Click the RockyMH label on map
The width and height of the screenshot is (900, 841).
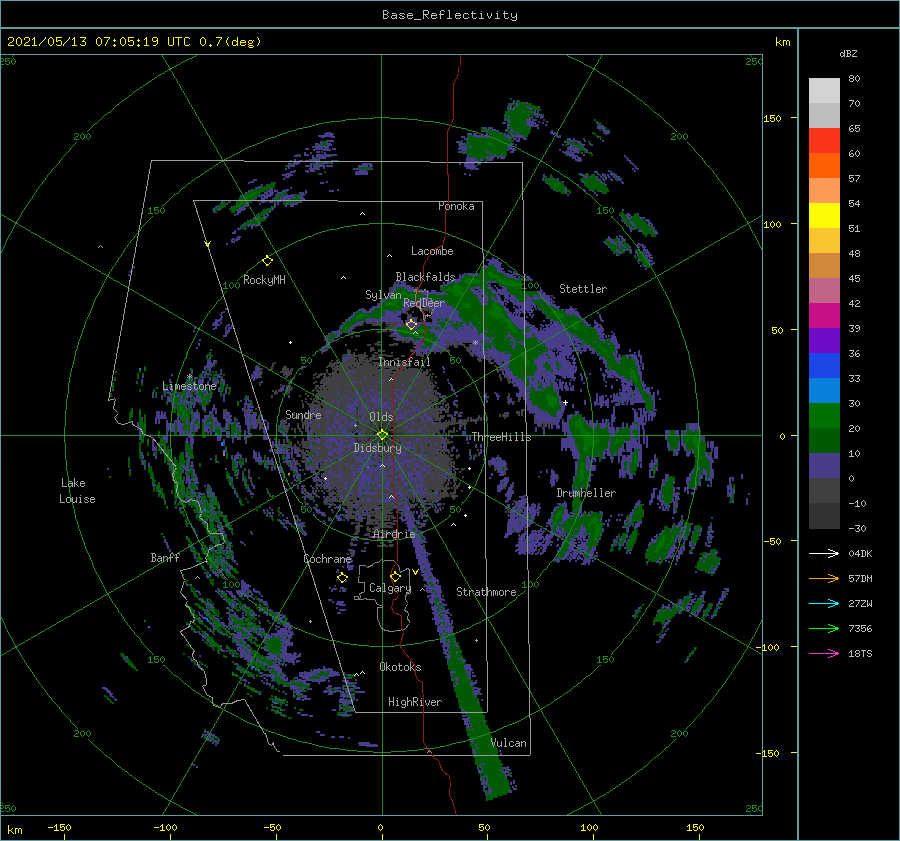tap(264, 280)
